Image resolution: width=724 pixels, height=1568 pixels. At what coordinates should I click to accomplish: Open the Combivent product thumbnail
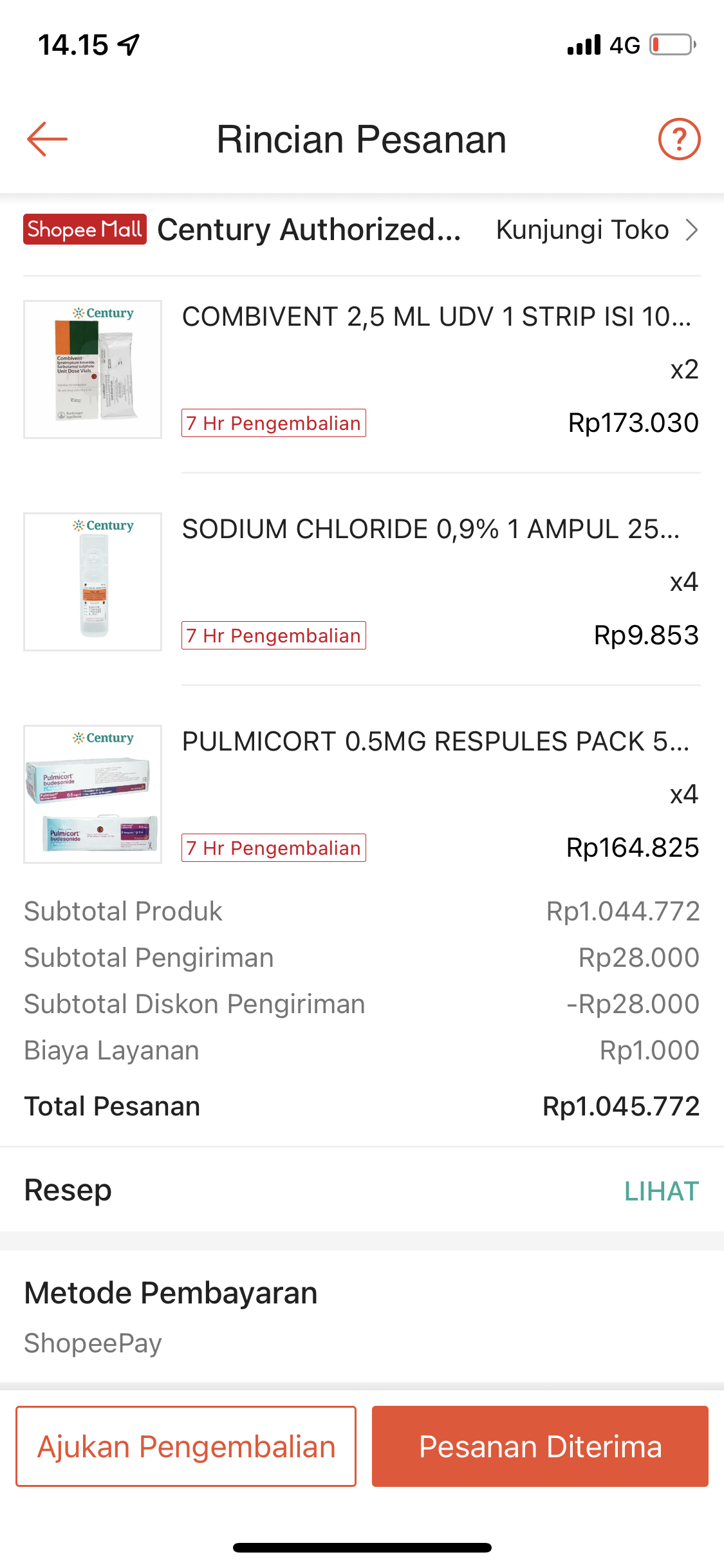(x=93, y=369)
